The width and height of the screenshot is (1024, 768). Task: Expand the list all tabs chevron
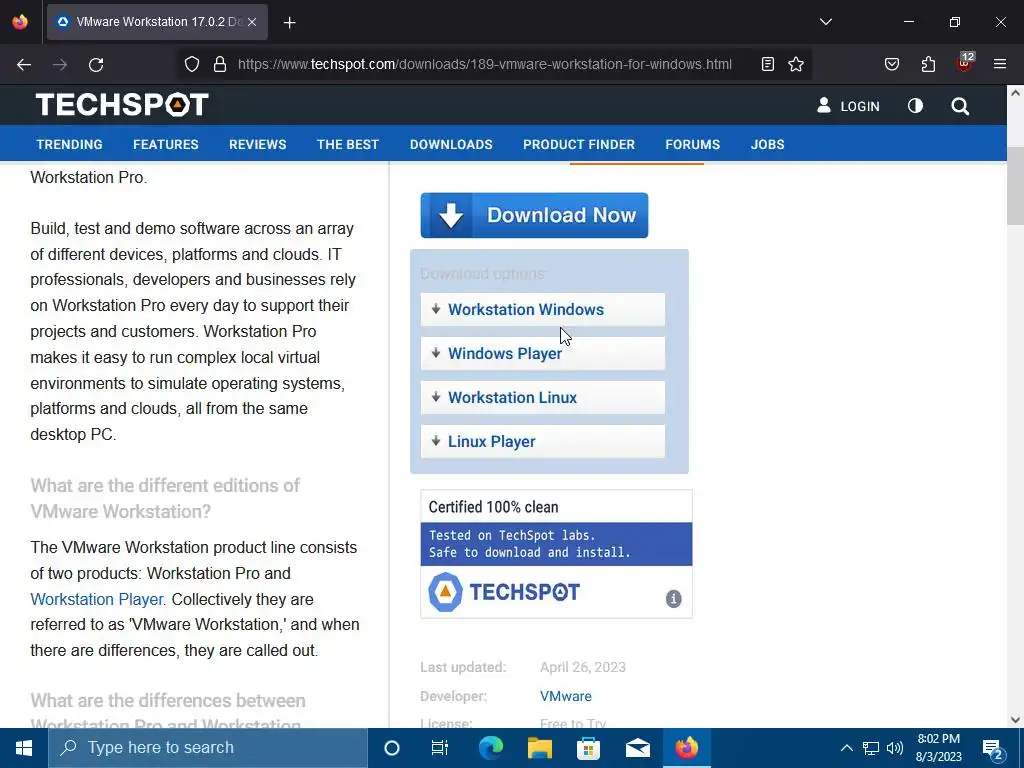pos(825,22)
